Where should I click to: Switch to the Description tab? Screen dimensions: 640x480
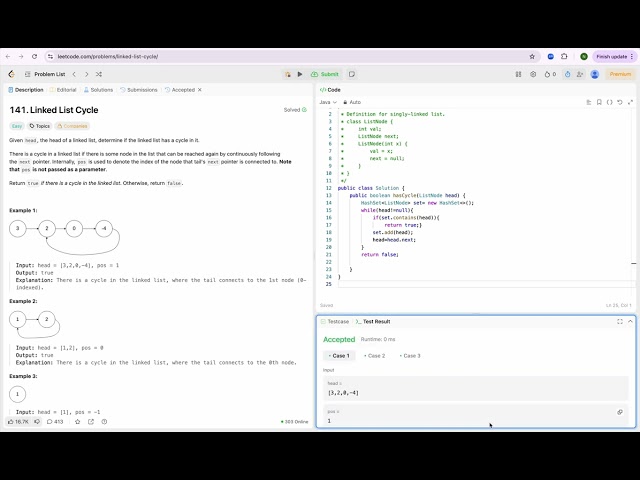(x=26, y=90)
